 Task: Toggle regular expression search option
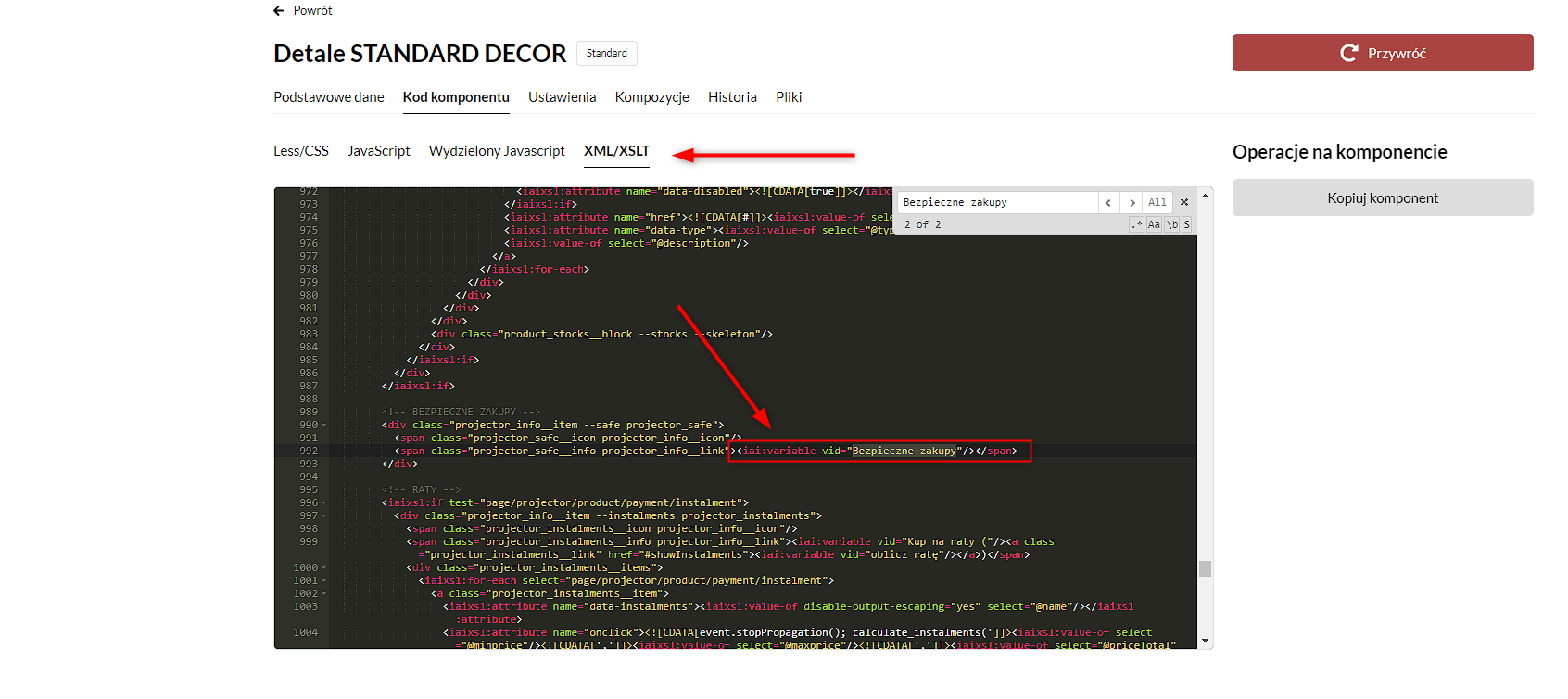click(x=1137, y=224)
